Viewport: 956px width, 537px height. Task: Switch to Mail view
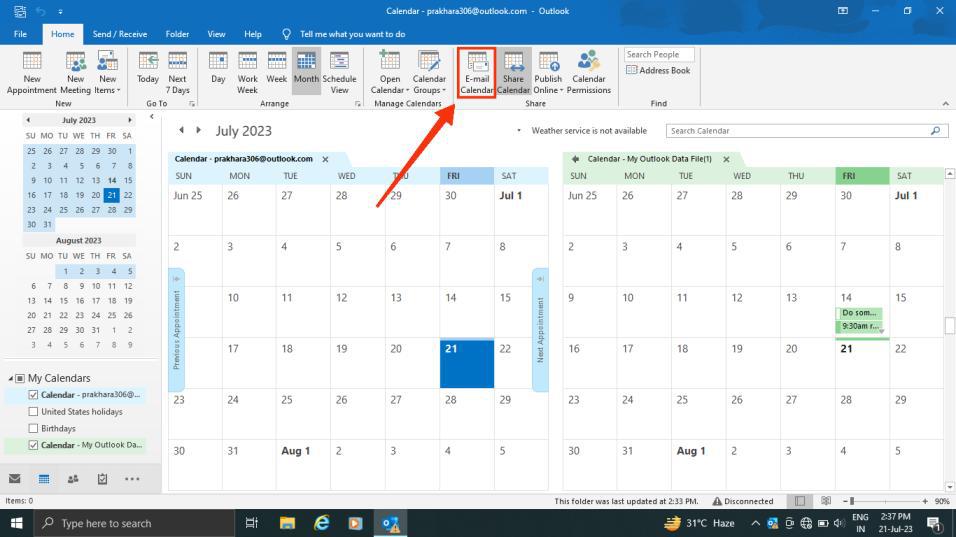pyautogui.click(x=15, y=479)
